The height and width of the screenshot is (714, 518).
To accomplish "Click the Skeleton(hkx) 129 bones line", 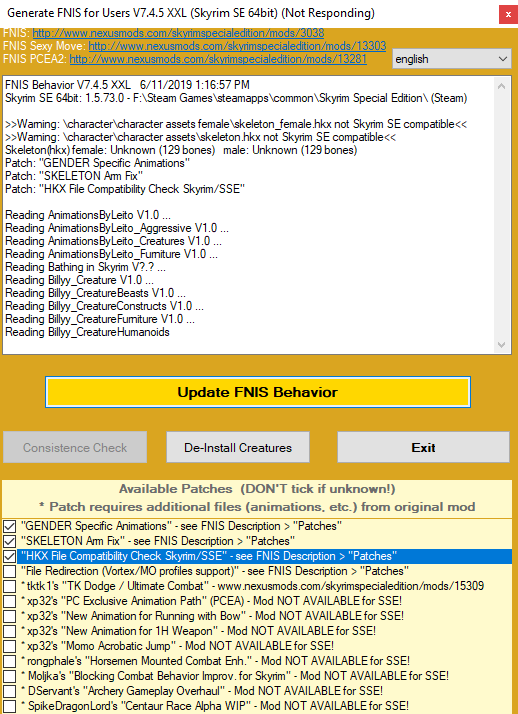I will coord(181,150).
